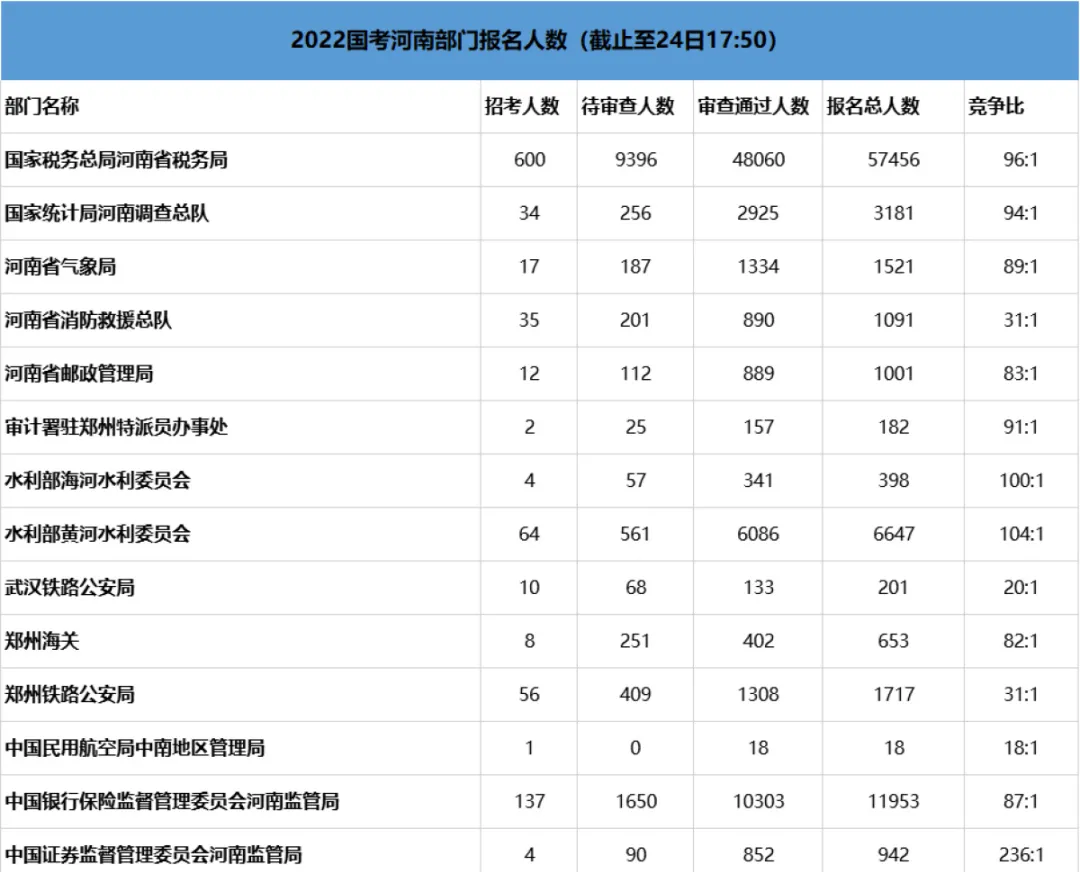Click the 河南省消防救援总队 row name
The height and width of the screenshot is (872, 1080).
point(88,320)
